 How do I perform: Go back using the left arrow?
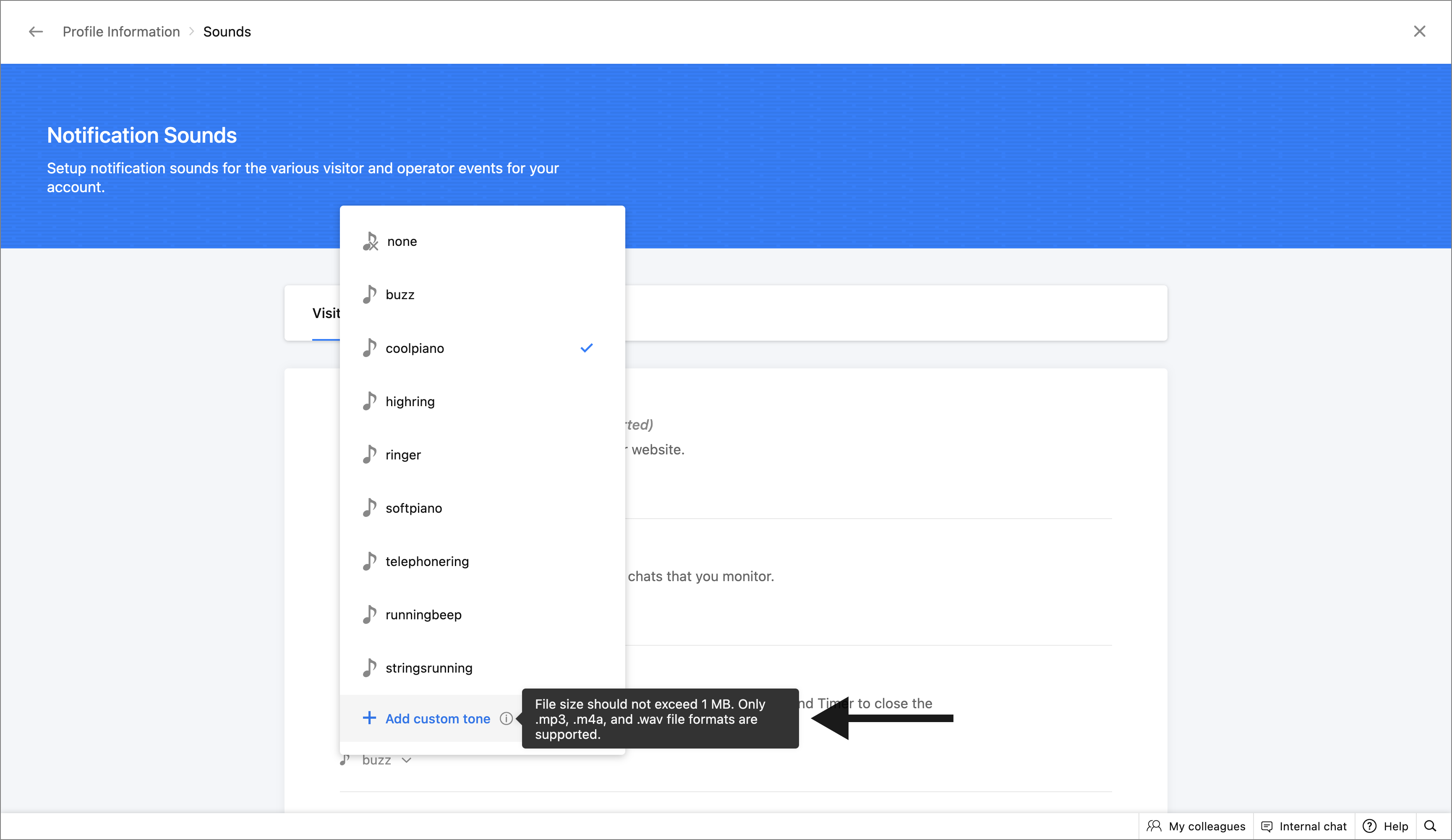(x=36, y=32)
